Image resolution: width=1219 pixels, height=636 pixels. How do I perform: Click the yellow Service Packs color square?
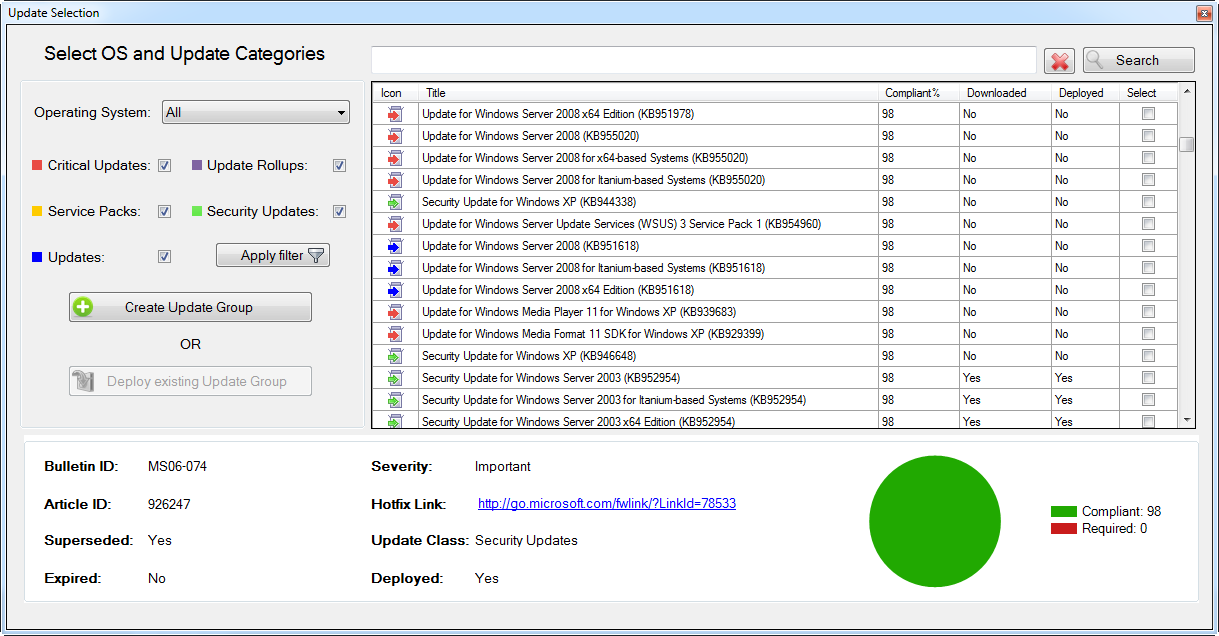[38, 212]
